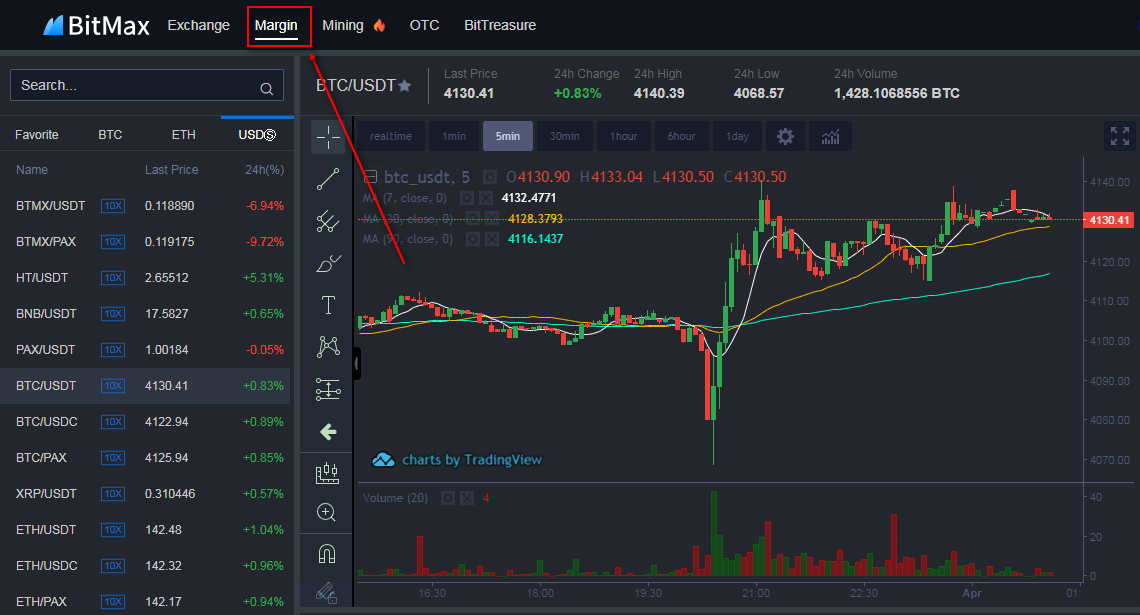Switch to the USDⓈ market tab
1140x615 pixels.
[x=257, y=134]
